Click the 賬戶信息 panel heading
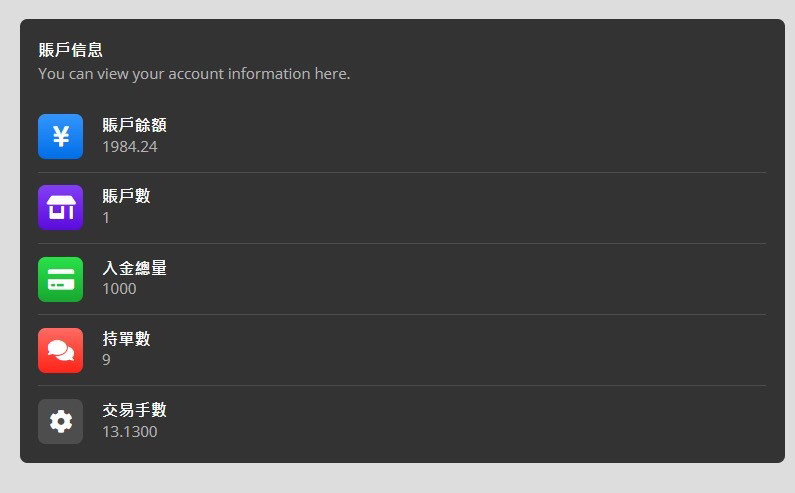 coord(71,50)
